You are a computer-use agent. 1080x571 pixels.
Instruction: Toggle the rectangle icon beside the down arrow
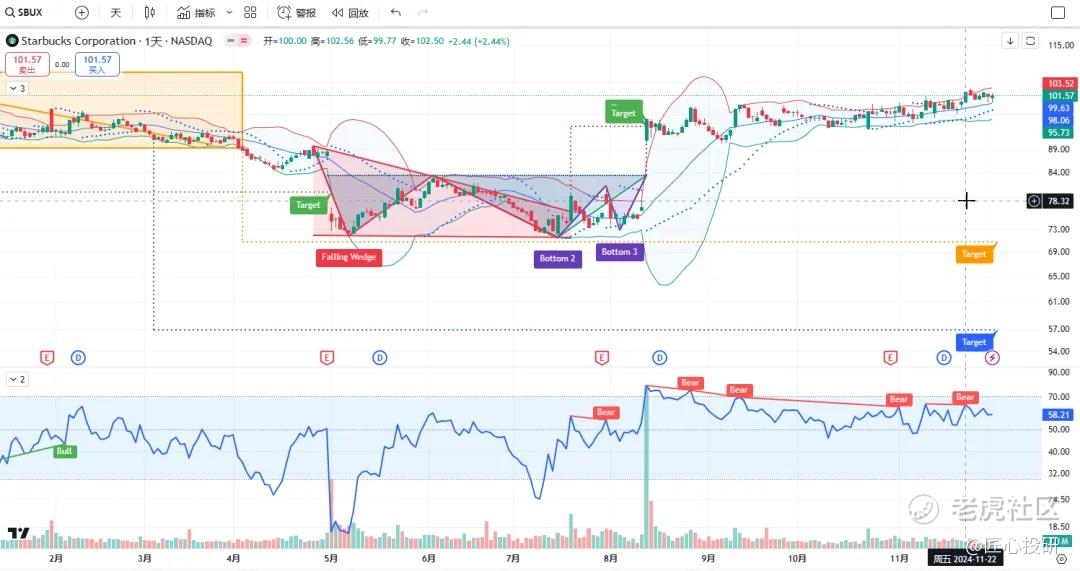1030,41
